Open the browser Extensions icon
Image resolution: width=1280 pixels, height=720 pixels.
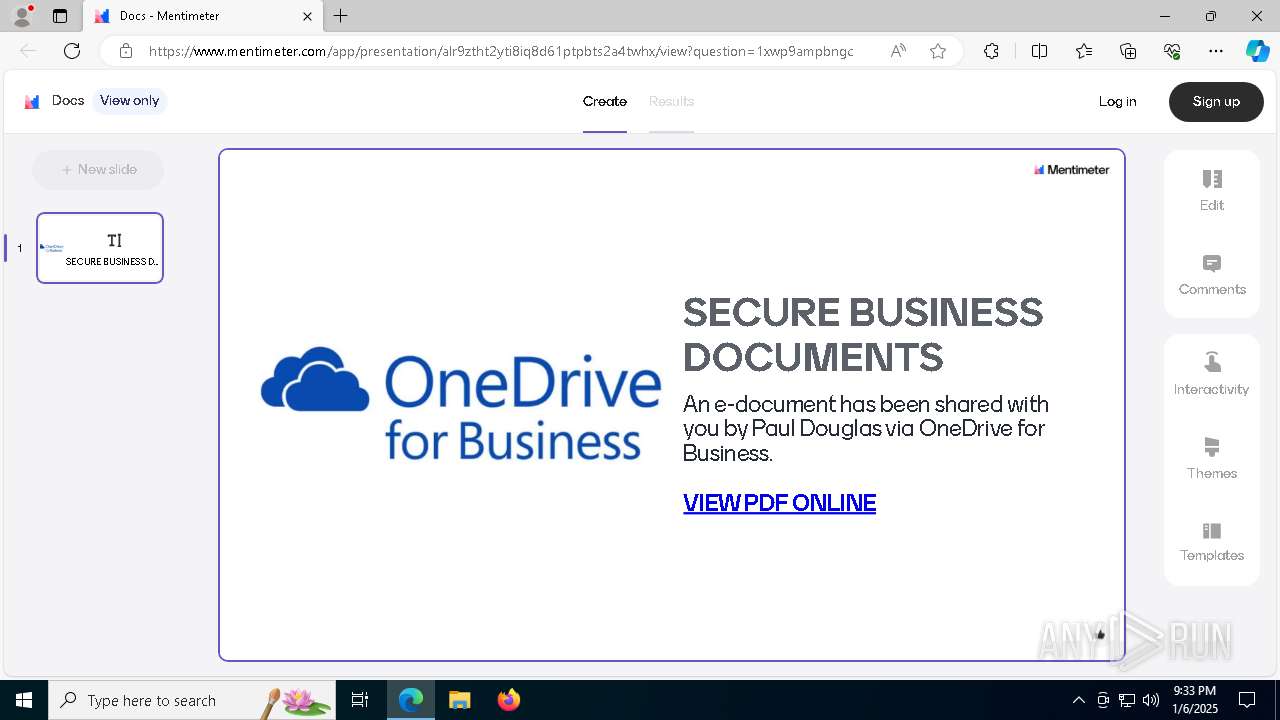(x=991, y=51)
